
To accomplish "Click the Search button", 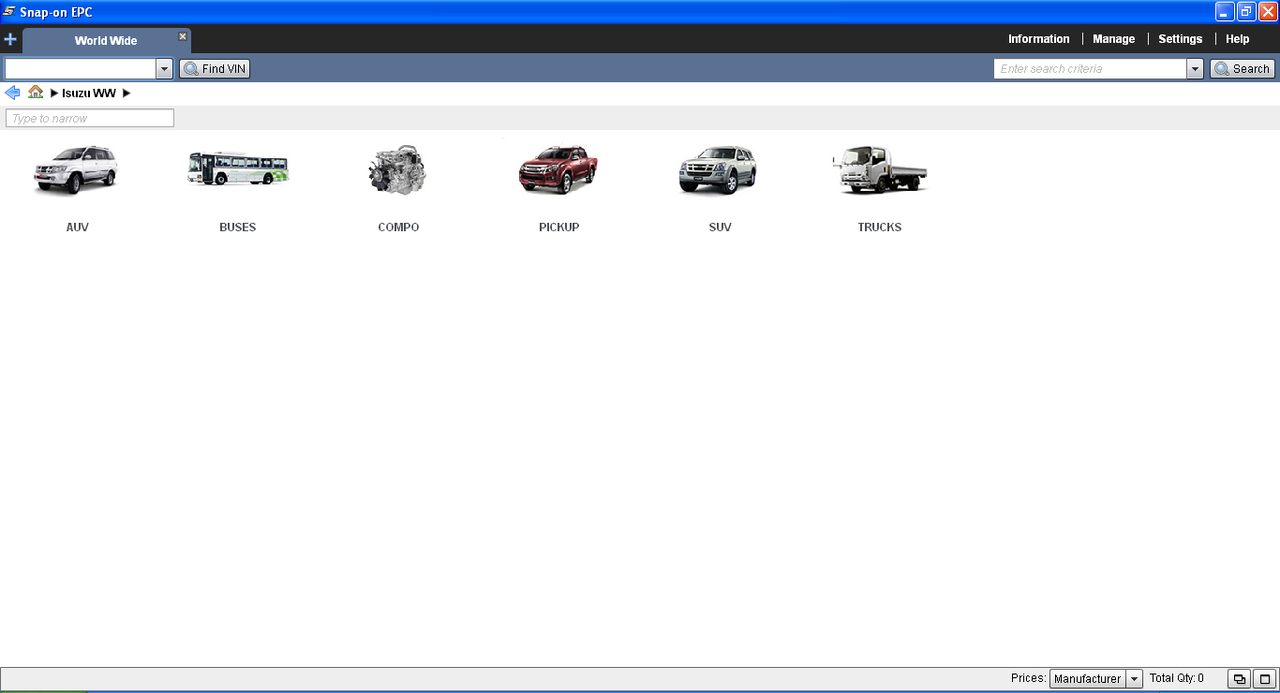I will [x=1241, y=69].
